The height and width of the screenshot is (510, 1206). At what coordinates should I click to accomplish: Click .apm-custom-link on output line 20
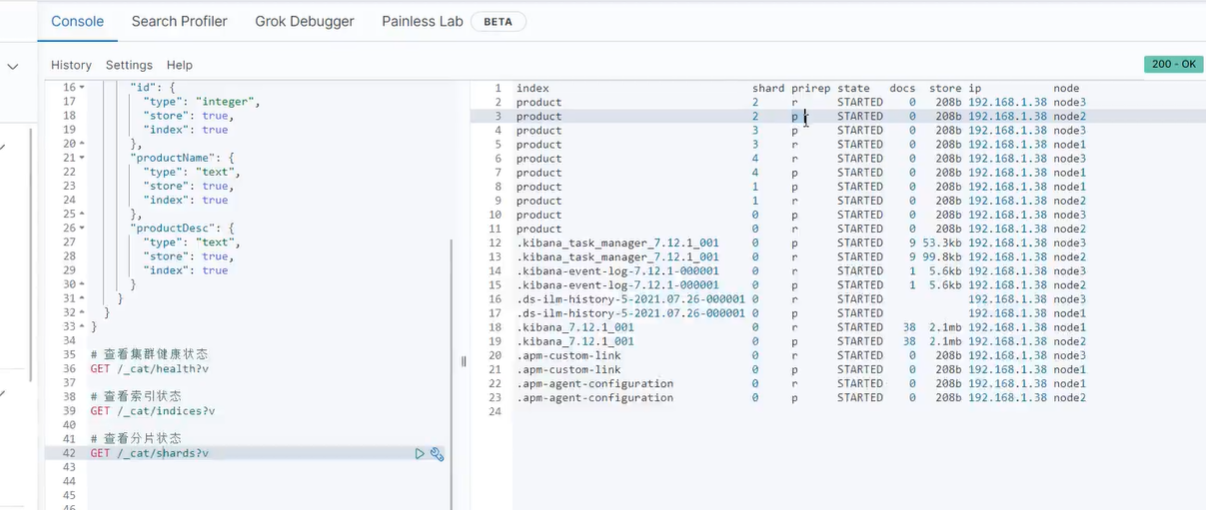point(568,355)
